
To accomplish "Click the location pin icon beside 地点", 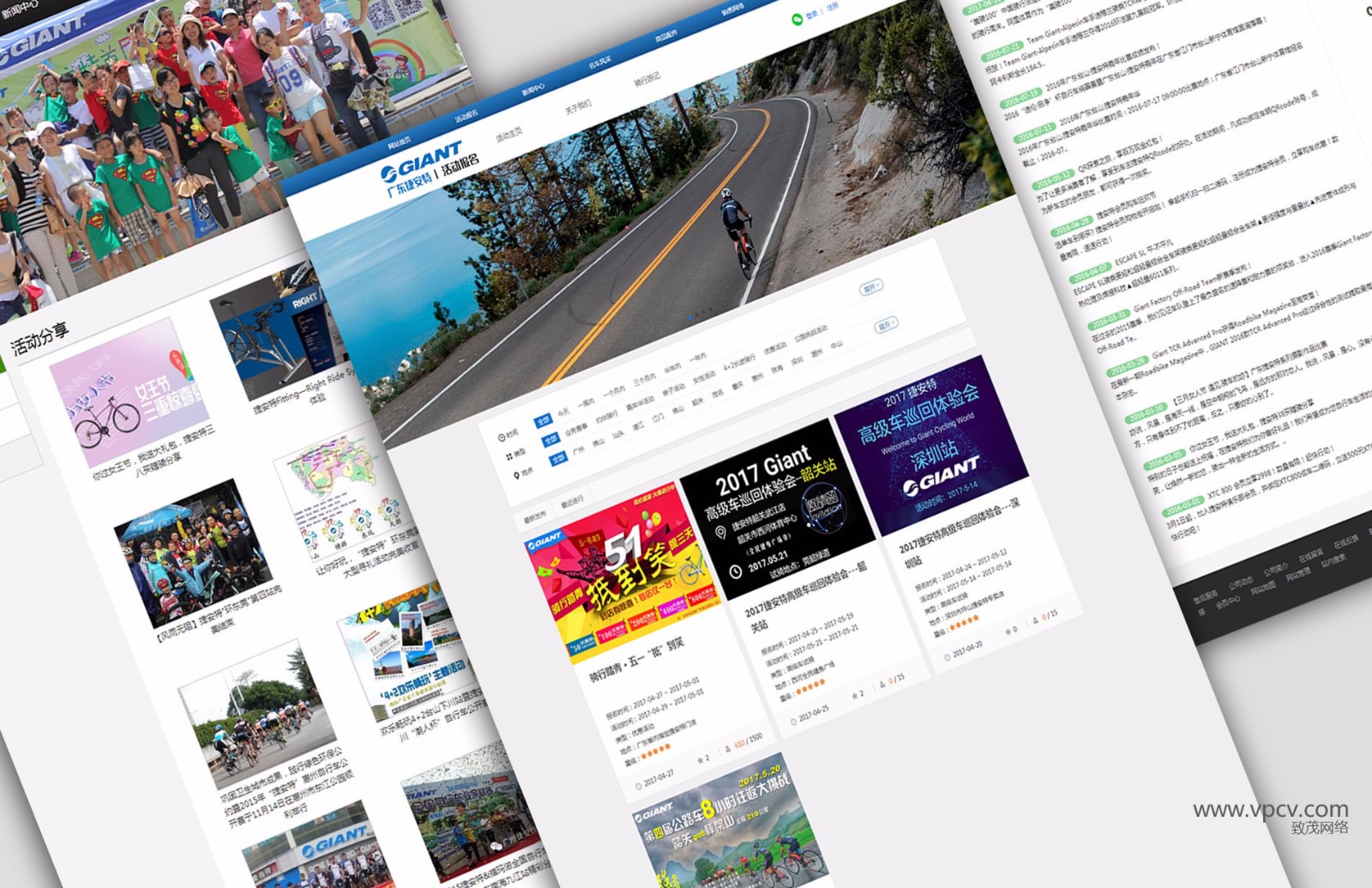I will tap(516, 474).
